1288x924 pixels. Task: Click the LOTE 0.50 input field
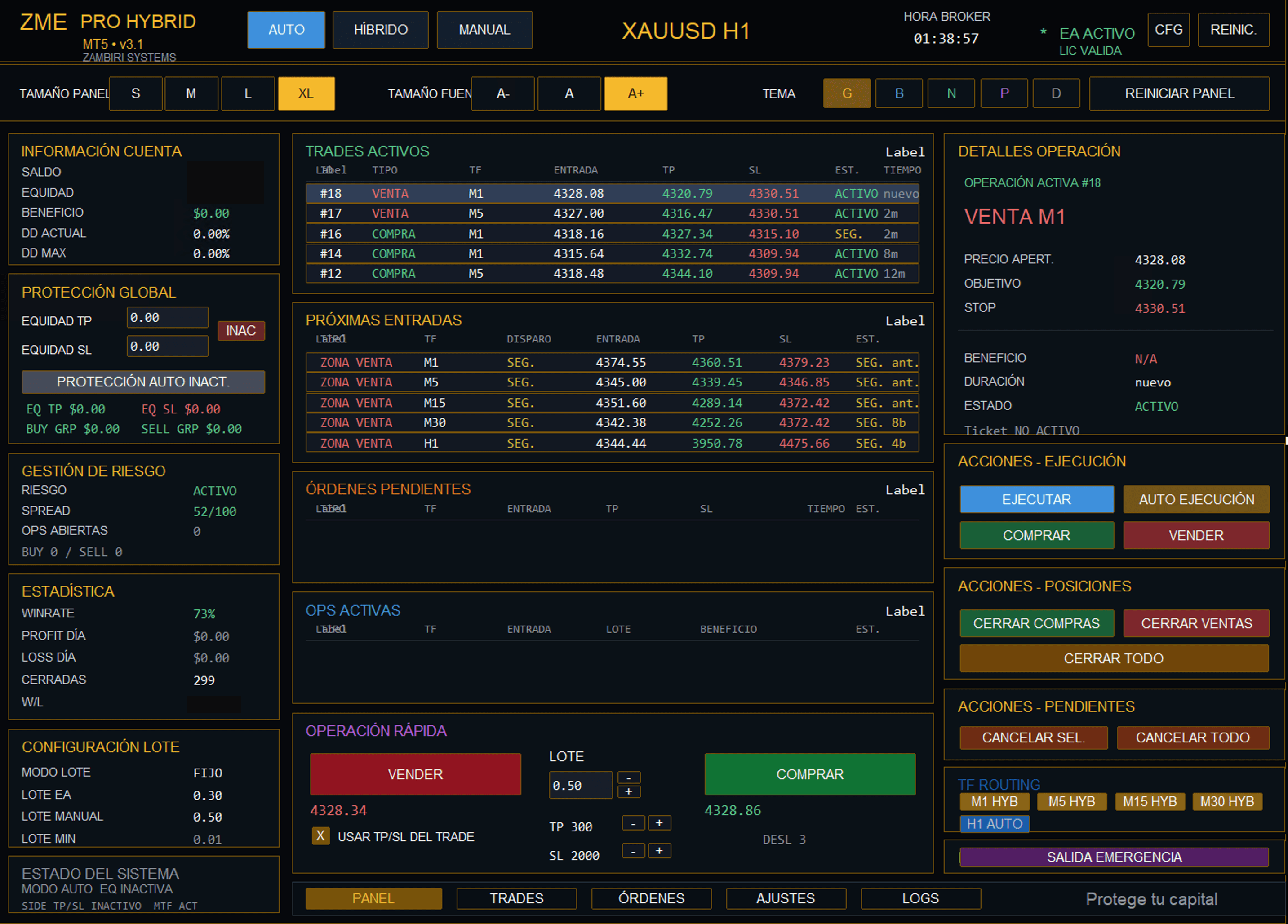click(580, 785)
